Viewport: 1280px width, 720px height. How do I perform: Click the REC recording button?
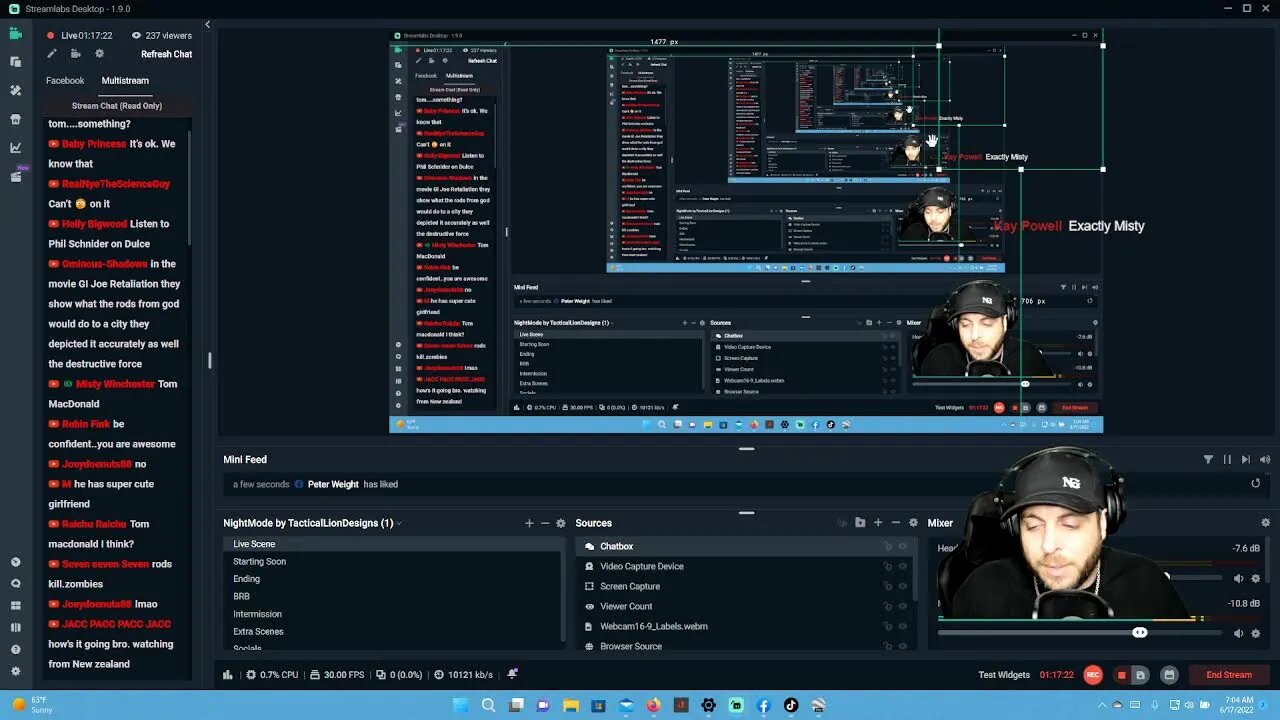(x=1093, y=675)
